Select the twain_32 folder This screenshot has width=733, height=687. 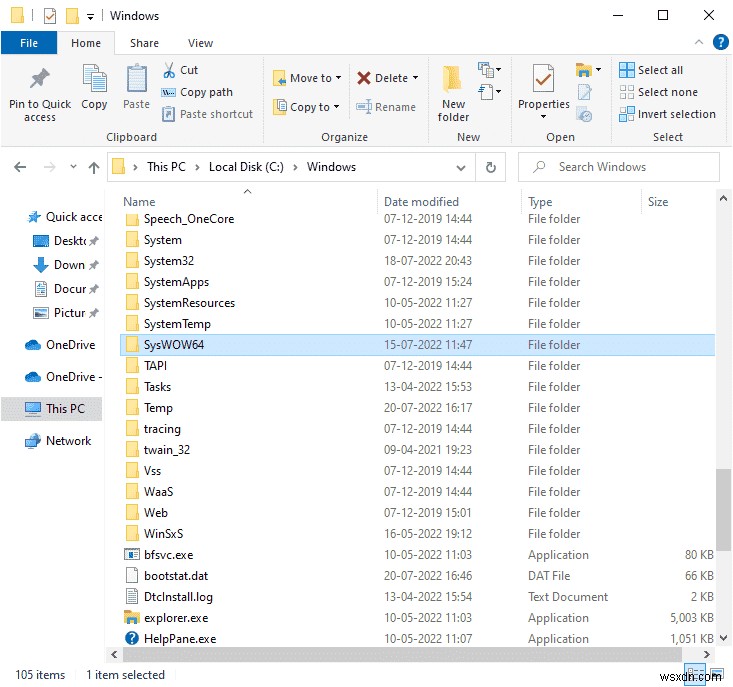coord(417,450)
